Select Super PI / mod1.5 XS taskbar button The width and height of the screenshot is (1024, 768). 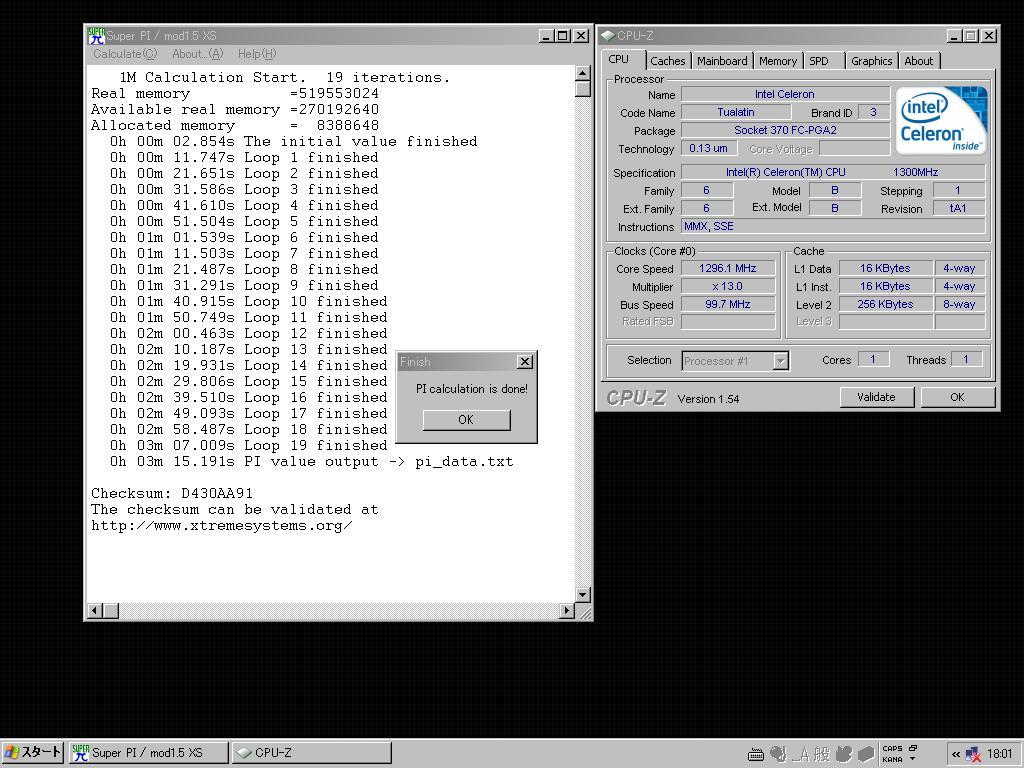click(148, 752)
